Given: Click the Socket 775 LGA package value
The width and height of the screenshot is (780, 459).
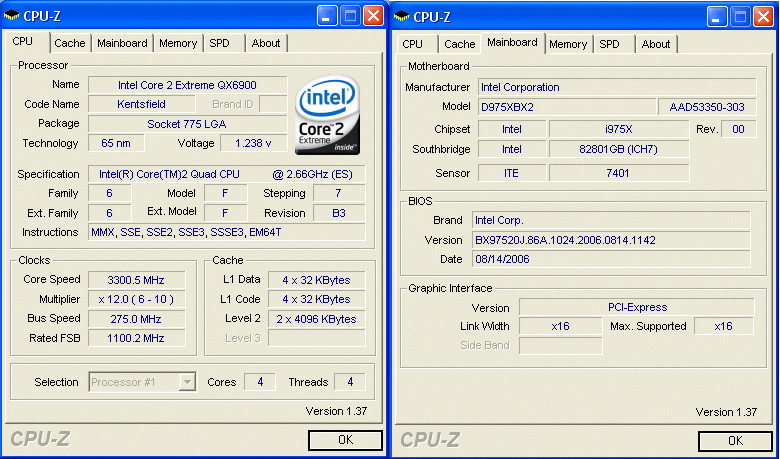Looking at the screenshot, I should (x=188, y=124).
